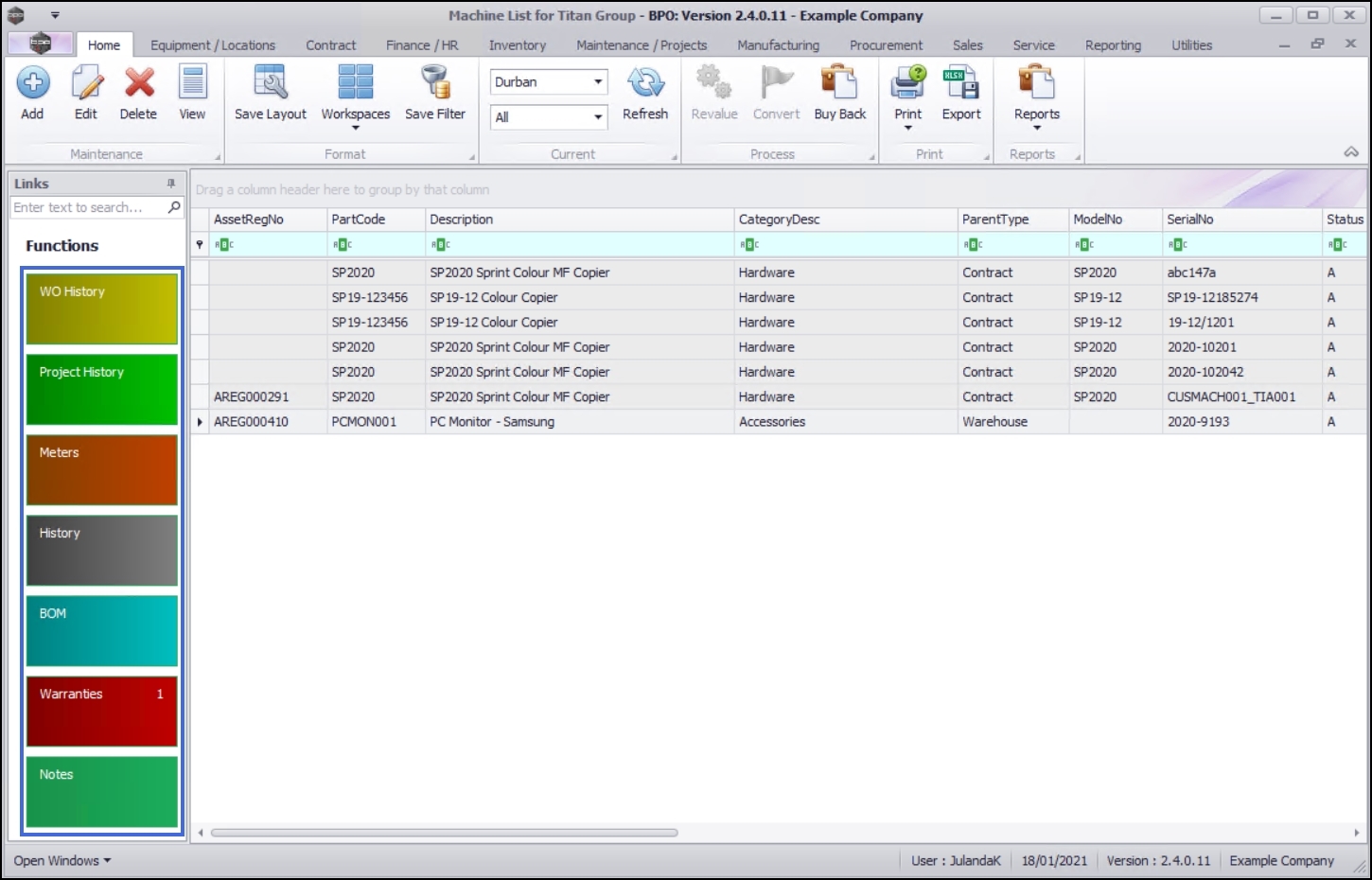1372x880 pixels.
Task: Click the SerialNo column filter icon
Action: [x=1178, y=245]
